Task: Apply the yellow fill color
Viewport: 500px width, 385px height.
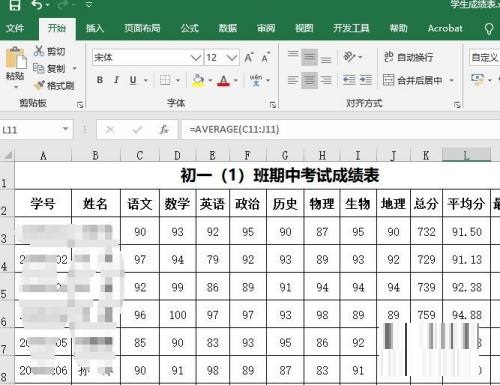Action: point(198,80)
